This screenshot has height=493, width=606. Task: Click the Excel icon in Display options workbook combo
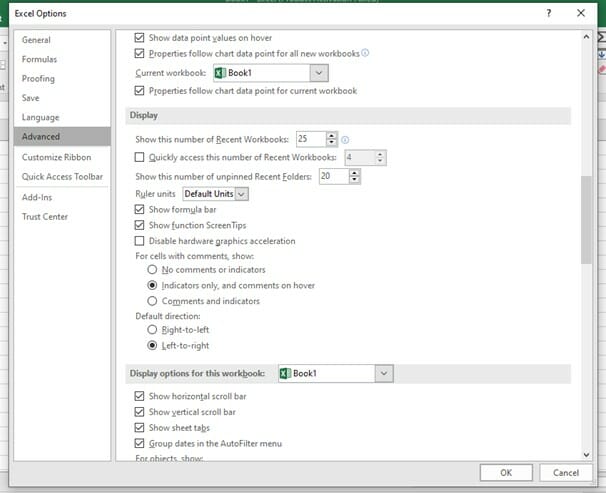[285, 374]
